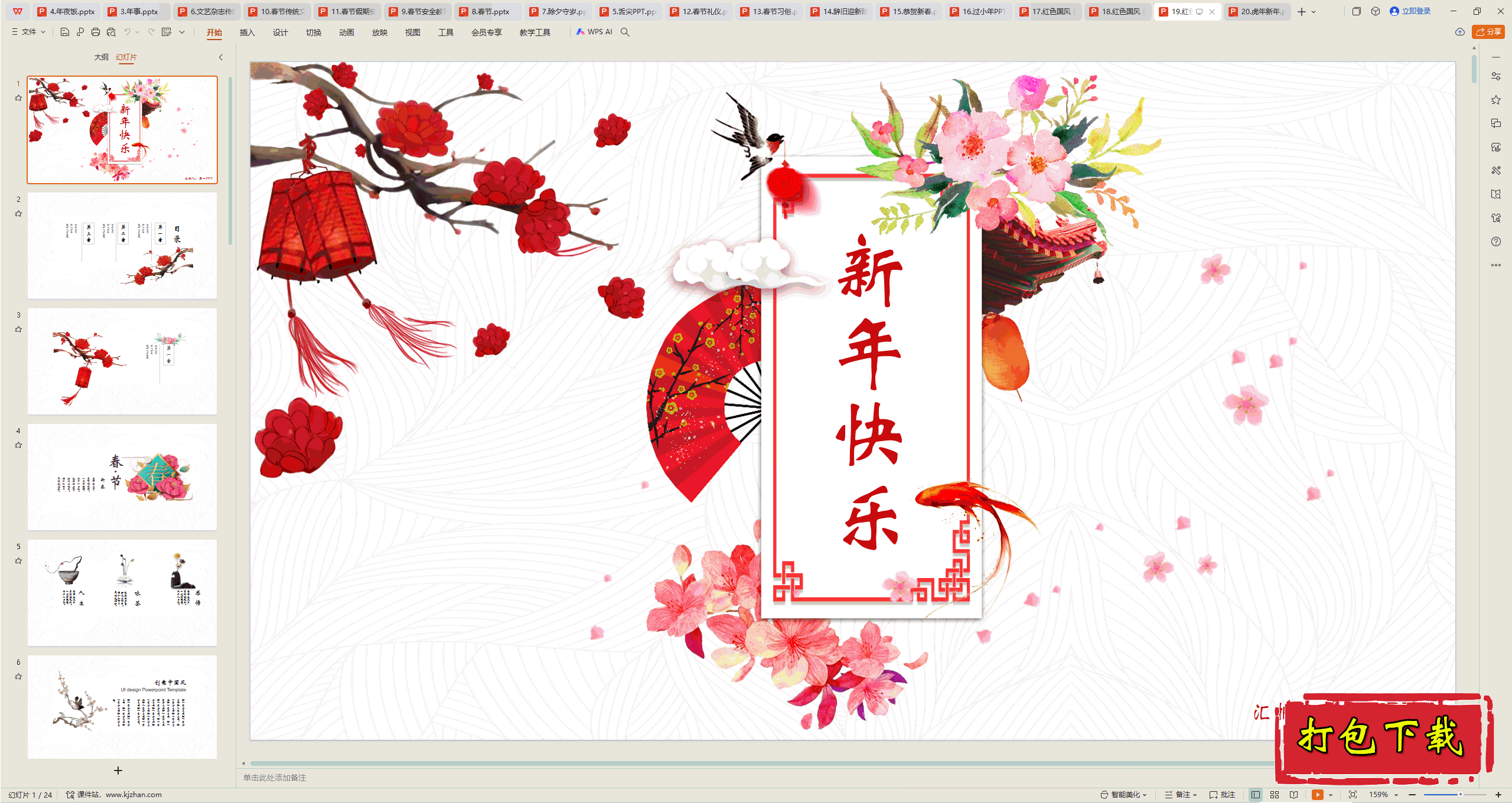Click the WPS AI button
The height and width of the screenshot is (803, 1512).
point(594,32)
